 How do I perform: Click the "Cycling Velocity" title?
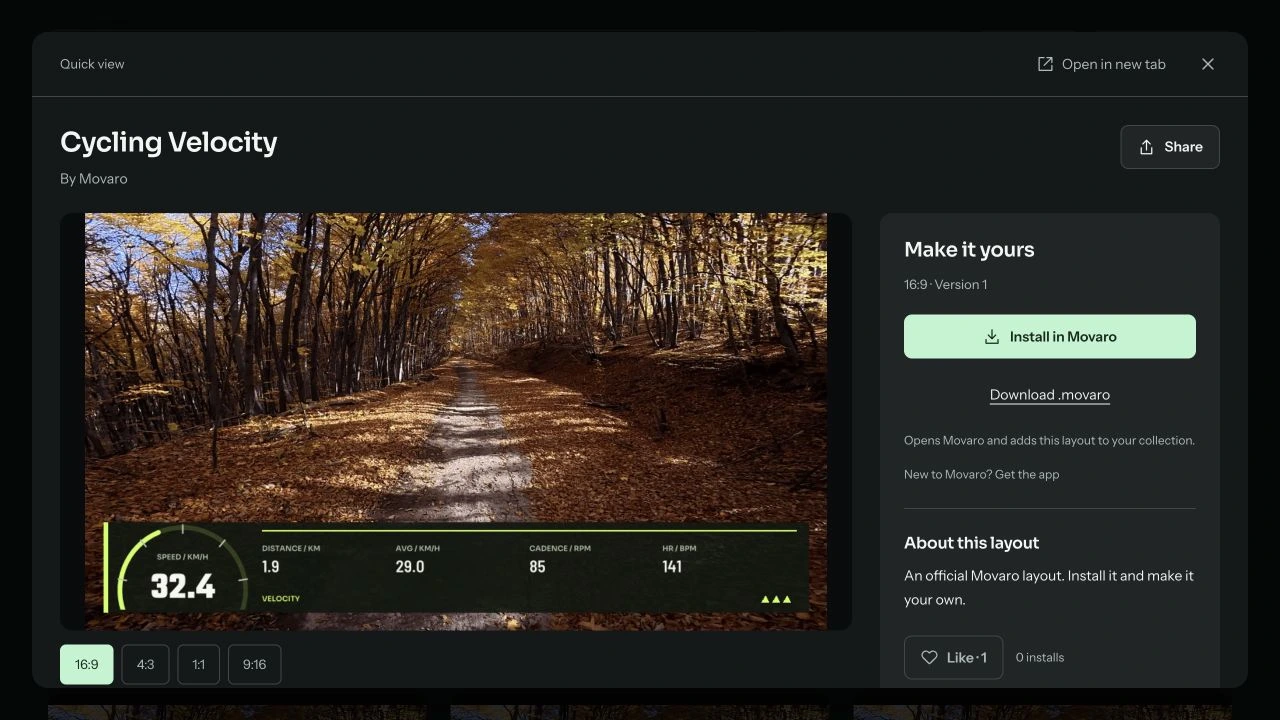tap(169, 142)
